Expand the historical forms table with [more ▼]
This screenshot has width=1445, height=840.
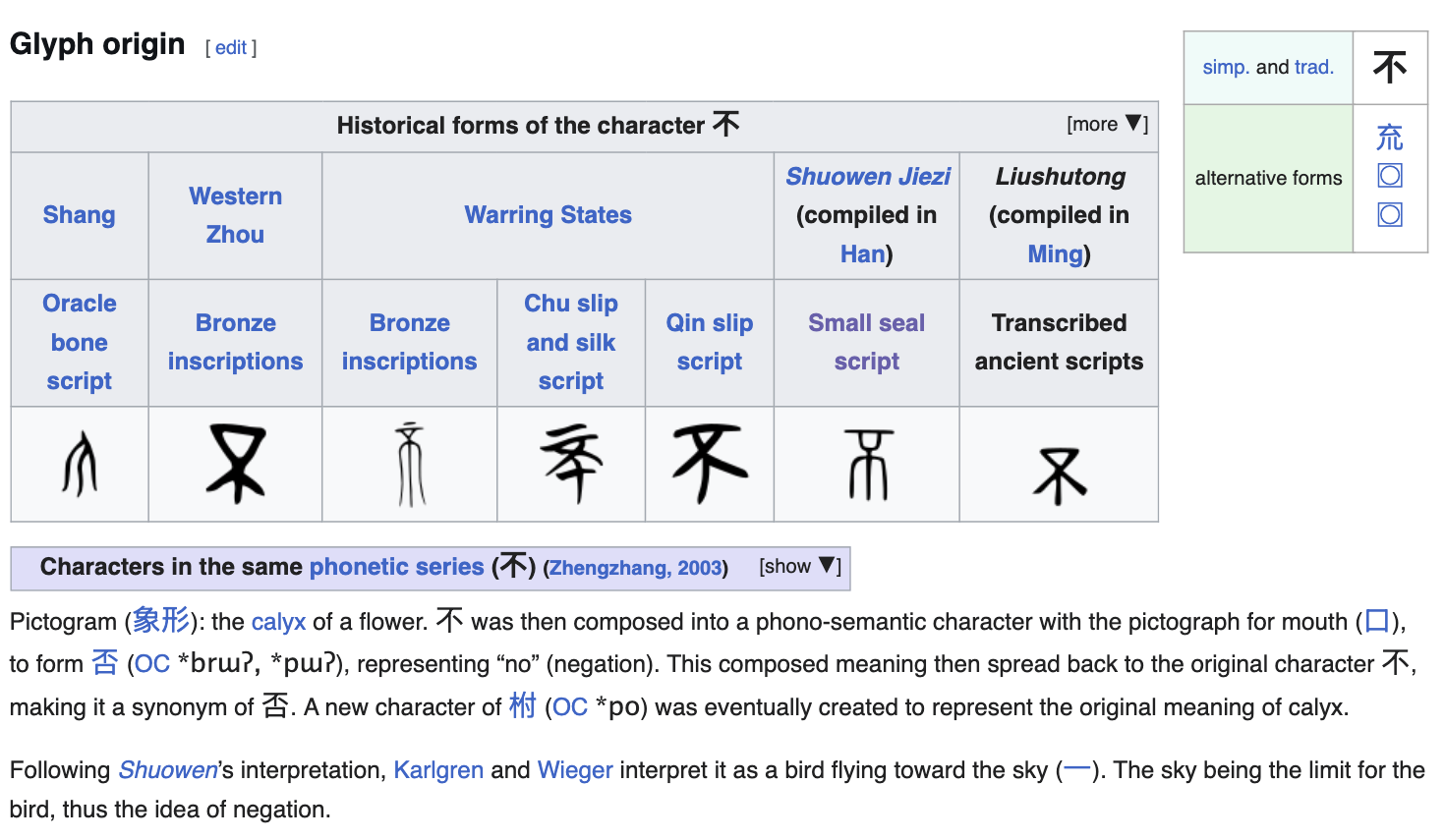click(1107, 124)
